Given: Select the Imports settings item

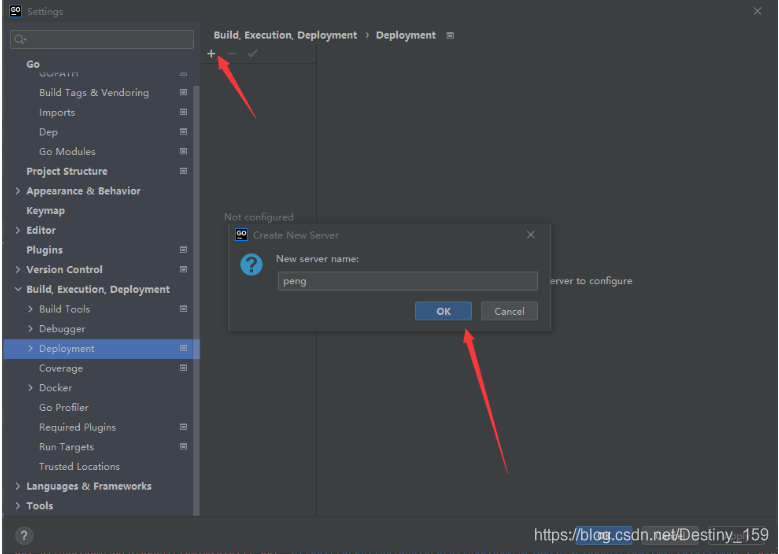Looking at the screenshot, I should click(57, 112).
